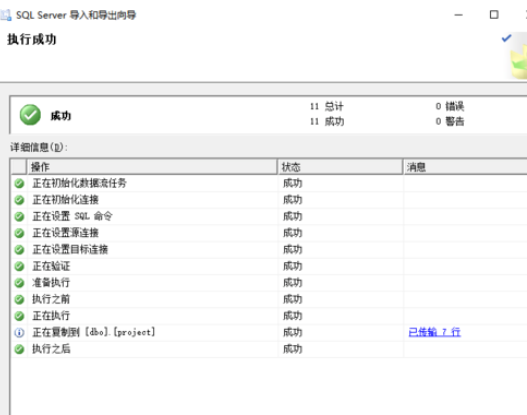Select the 正在初始化连接 row text
This screenshot has width=527, height=415.
coord(66,200)
